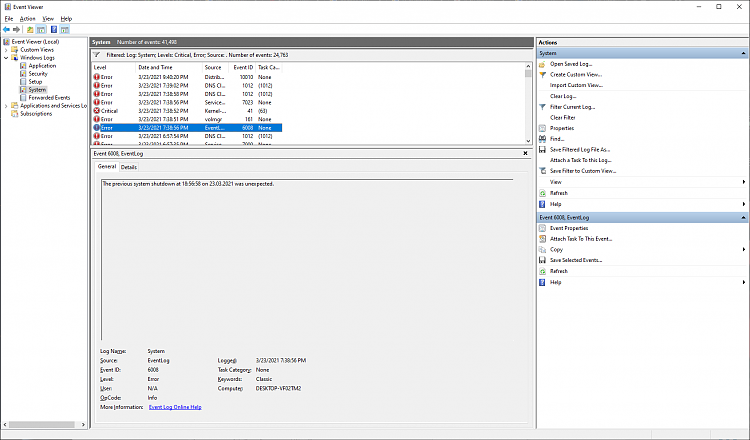This screenshot has width=750, height=440.
Task: Select the EventLog 6008 error row
Action: click(187, 128)
